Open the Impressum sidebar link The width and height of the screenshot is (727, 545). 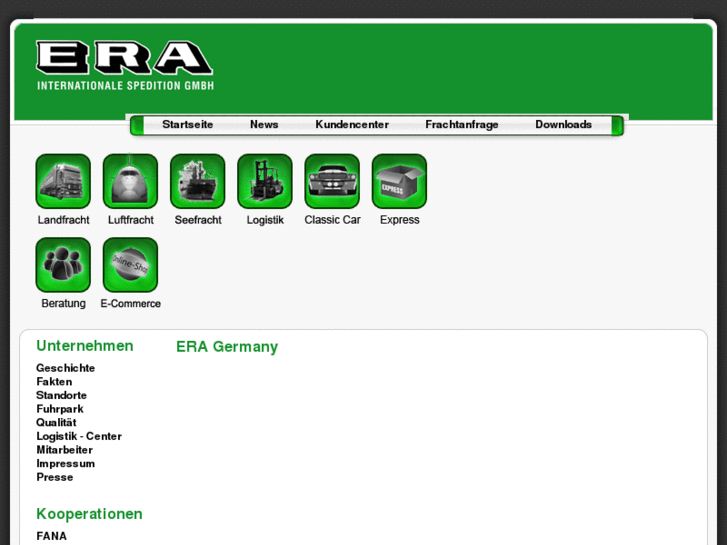tap(65, 464)
